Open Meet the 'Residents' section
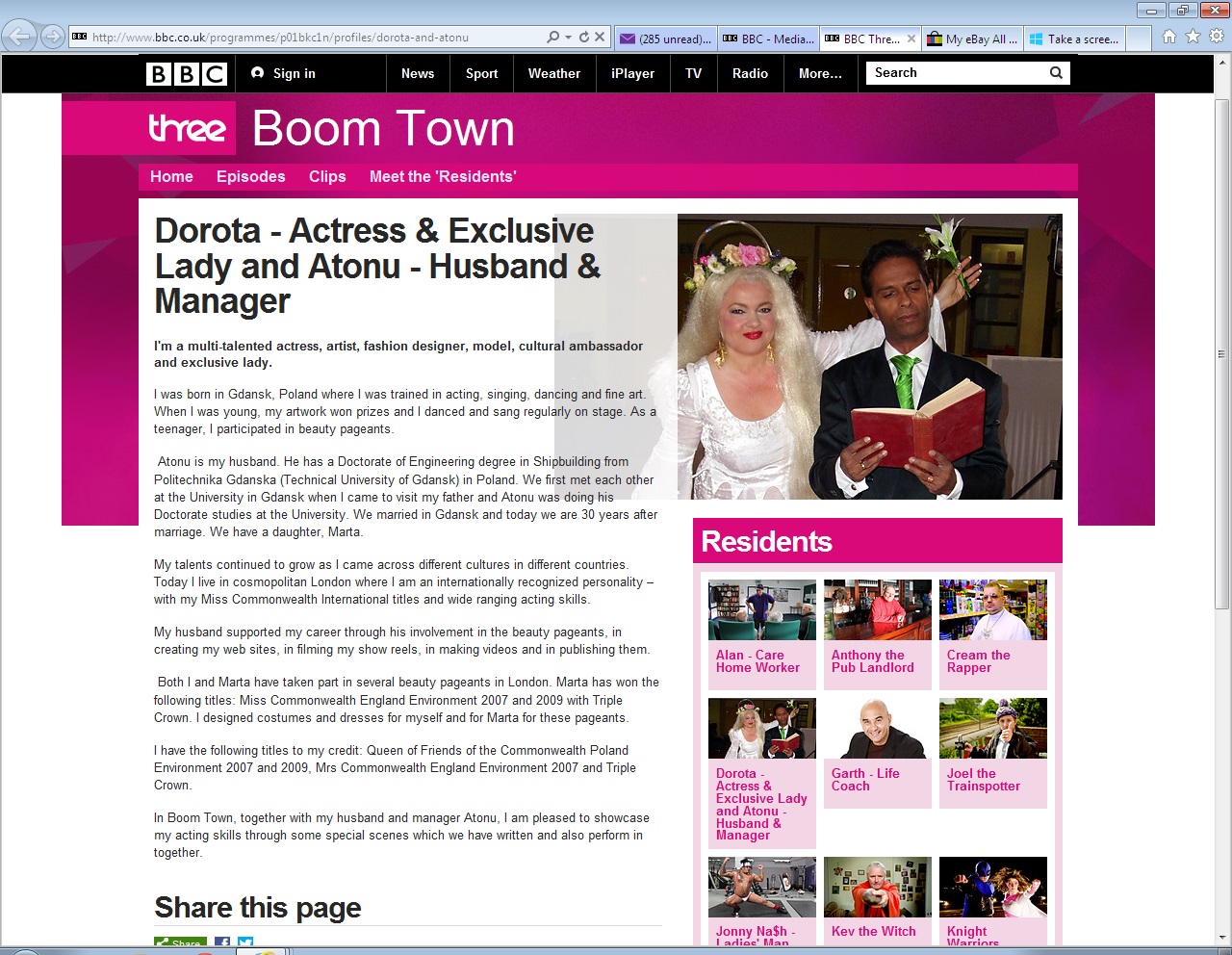1232x955 pixels. click(443, 177)
